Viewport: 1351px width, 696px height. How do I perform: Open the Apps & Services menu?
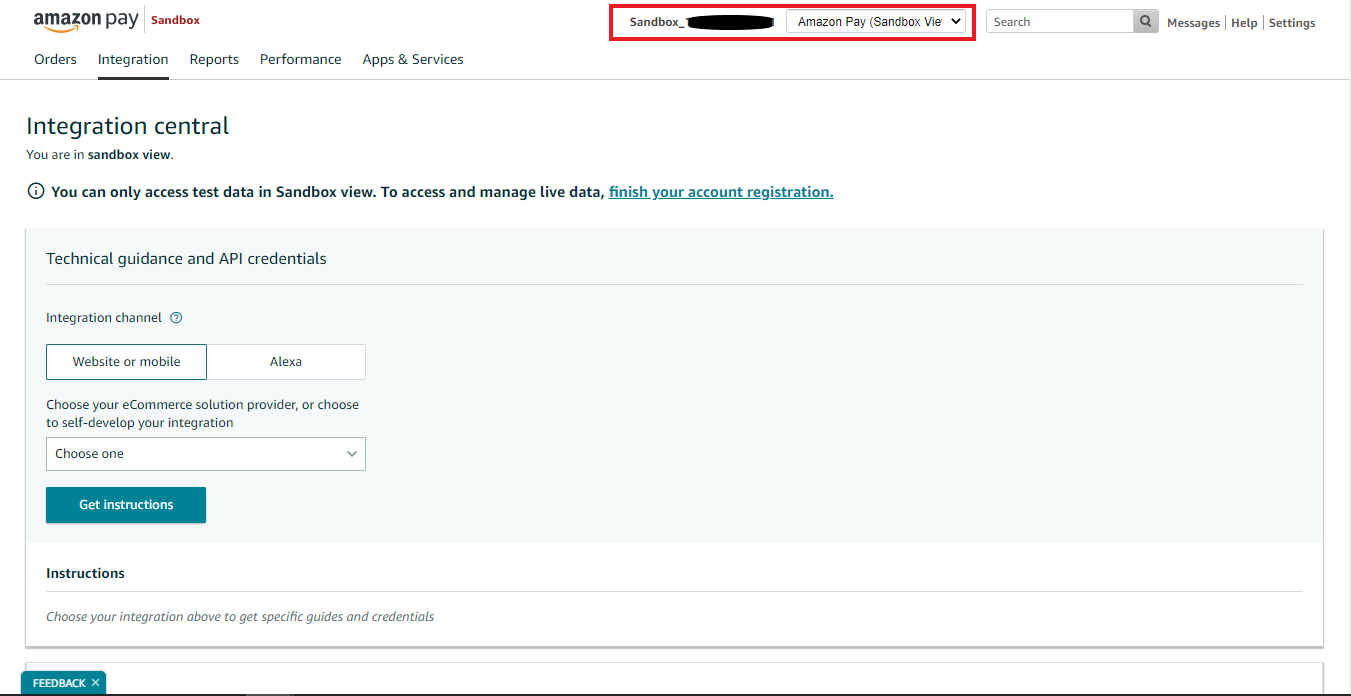point(413,59)
